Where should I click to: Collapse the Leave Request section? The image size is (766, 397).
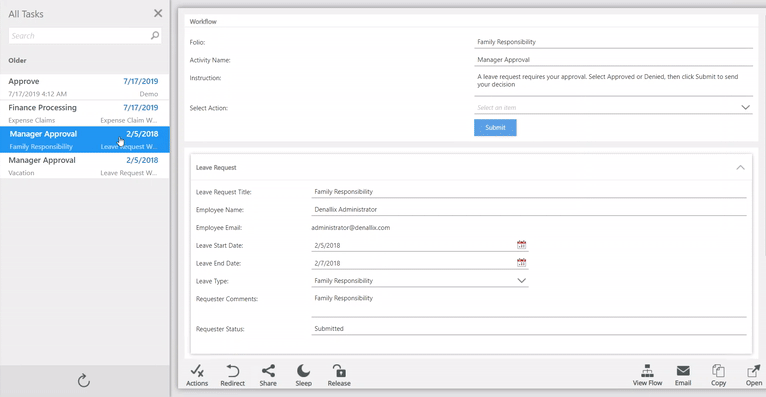(x=740, y=167)
